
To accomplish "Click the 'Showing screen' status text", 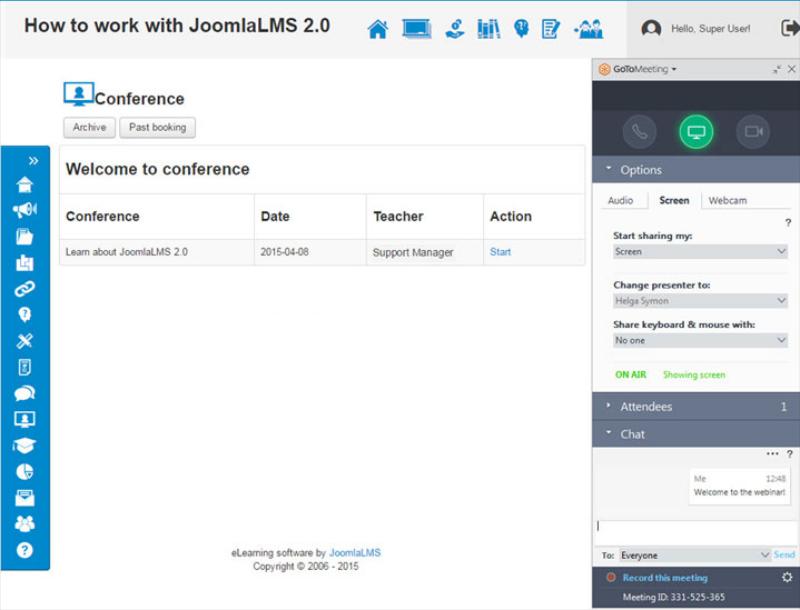I will (694, 375).
